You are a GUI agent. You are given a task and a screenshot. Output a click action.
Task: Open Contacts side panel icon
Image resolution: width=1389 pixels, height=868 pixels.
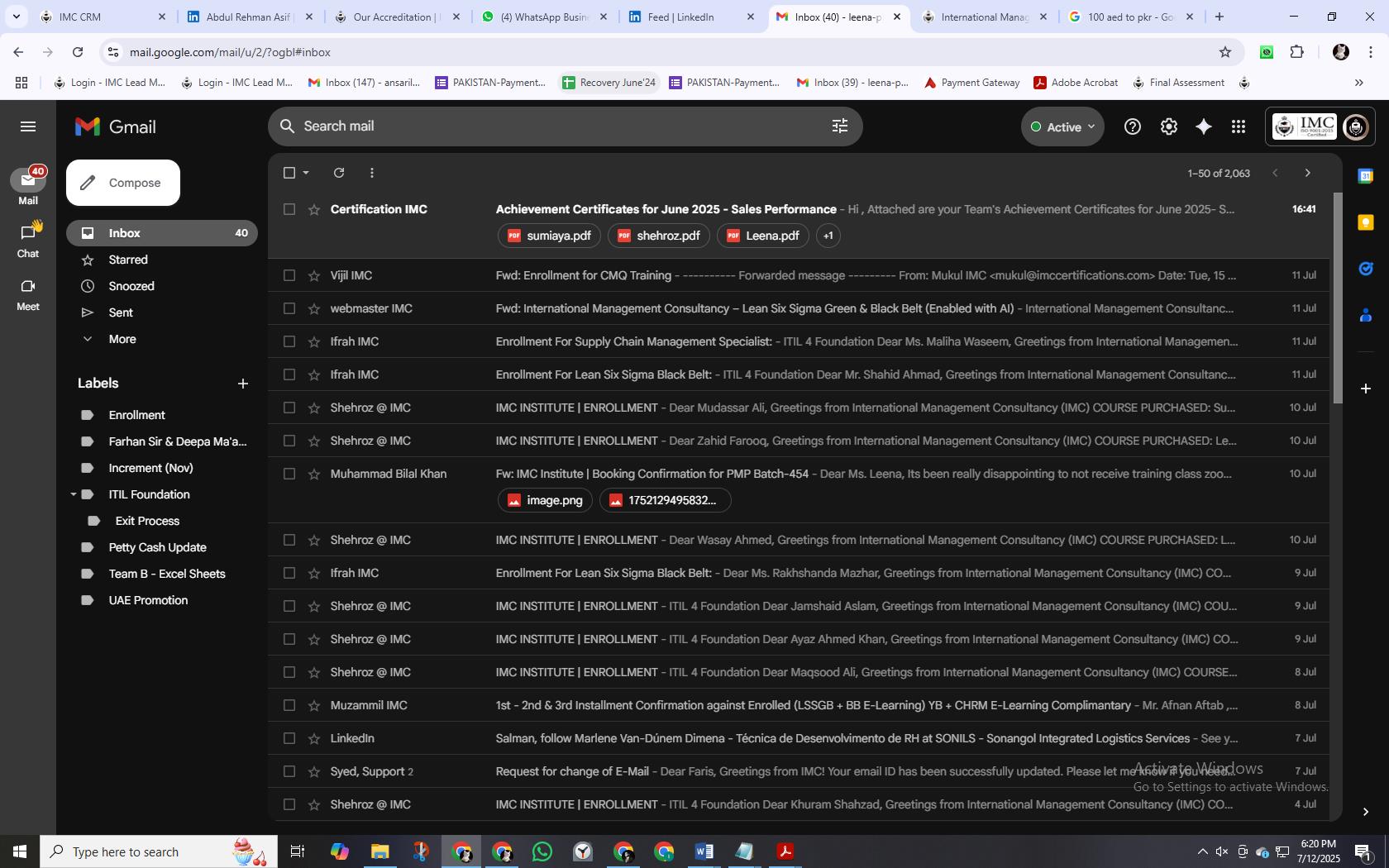[1366, 315]
